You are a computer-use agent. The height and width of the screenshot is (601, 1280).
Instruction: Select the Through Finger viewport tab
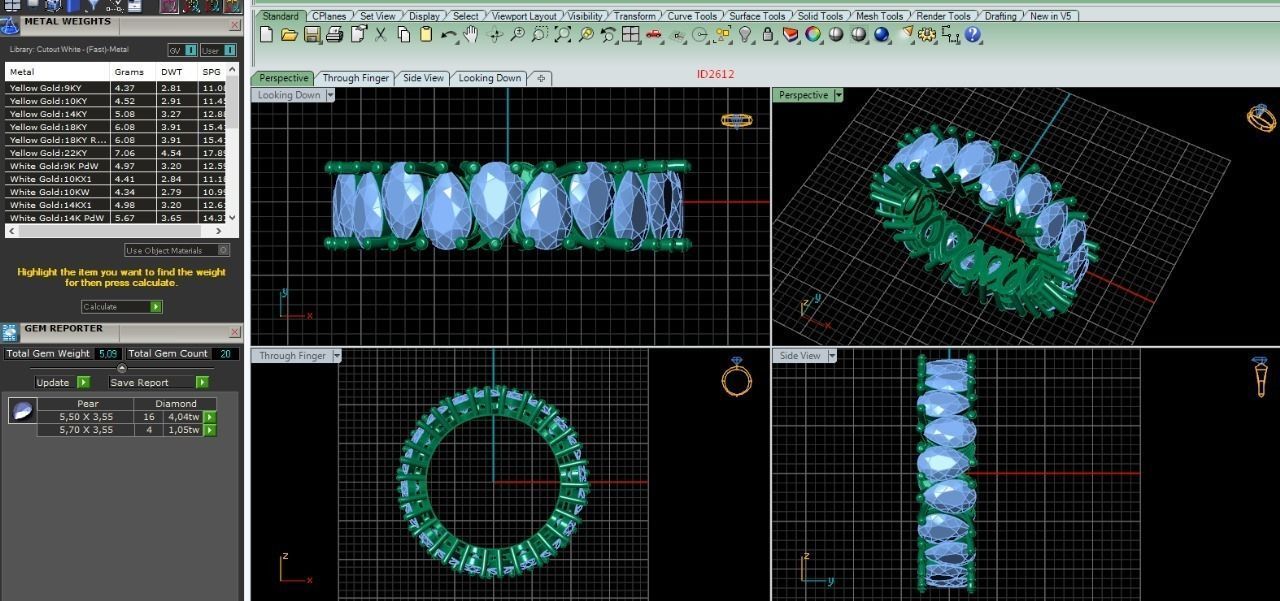355,78
